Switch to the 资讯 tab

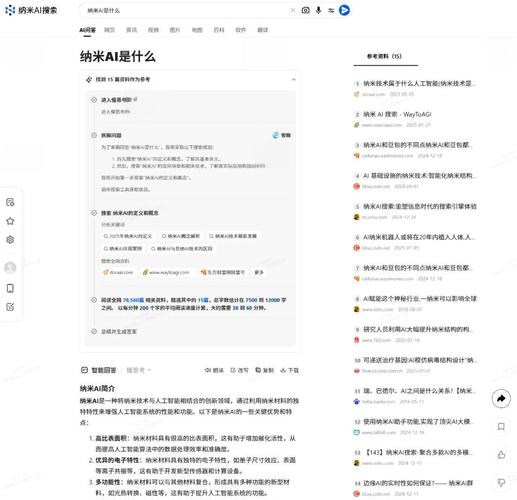[131, 30]
